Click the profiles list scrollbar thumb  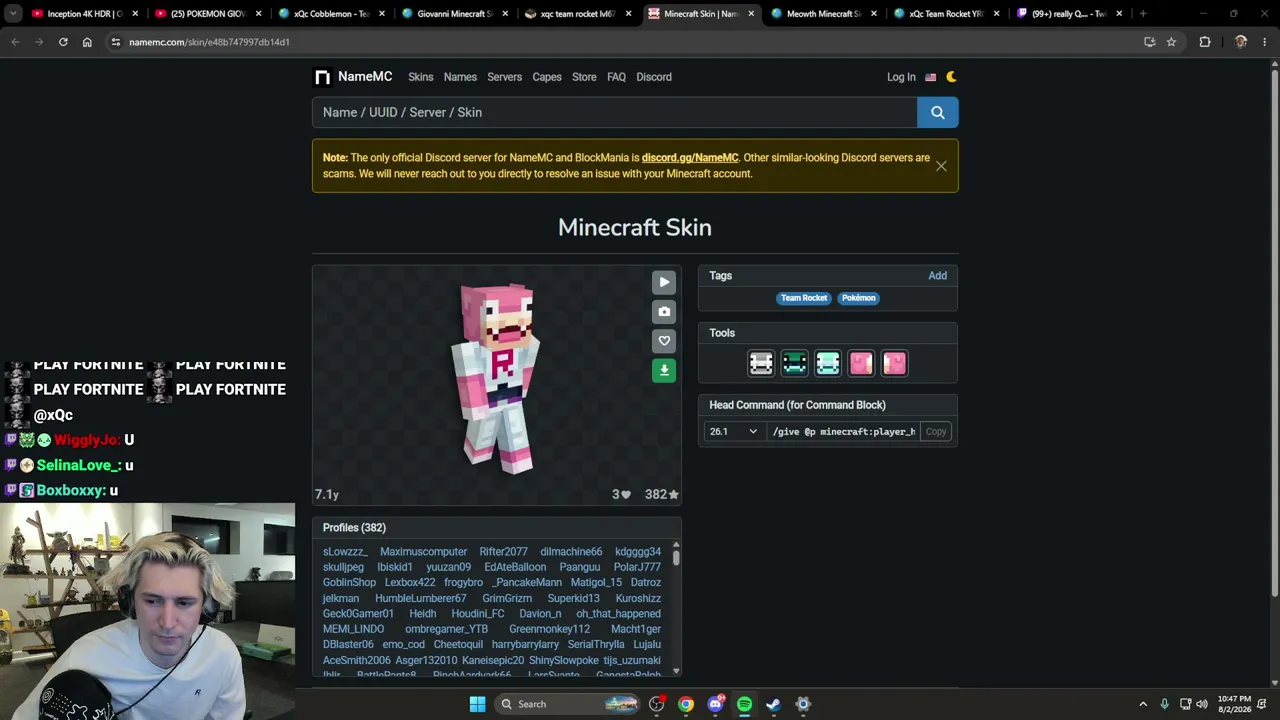[x=676, y=557]
